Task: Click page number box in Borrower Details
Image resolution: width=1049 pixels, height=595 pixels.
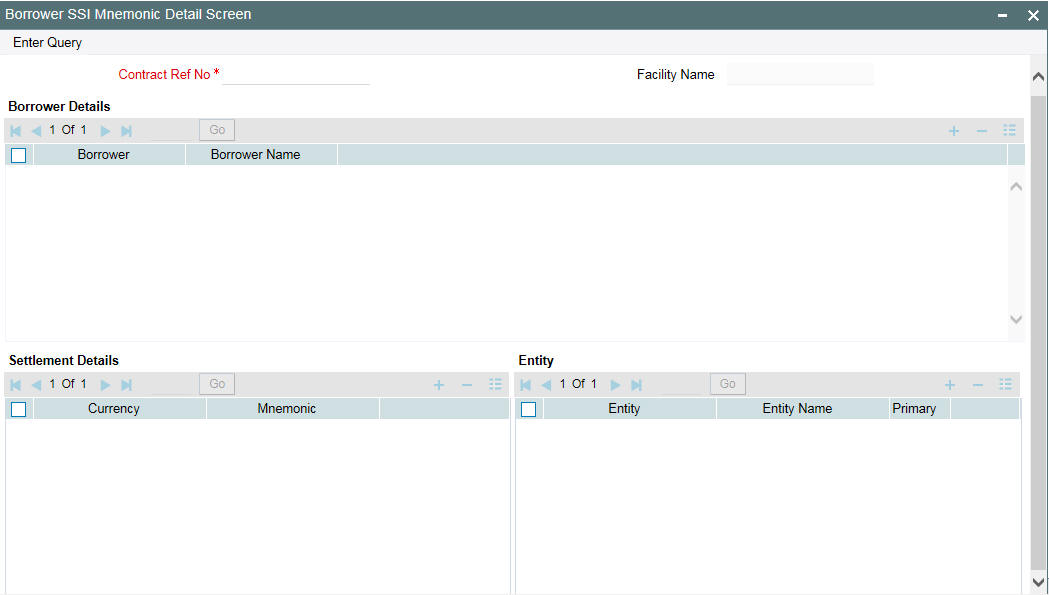Action: 173,130
